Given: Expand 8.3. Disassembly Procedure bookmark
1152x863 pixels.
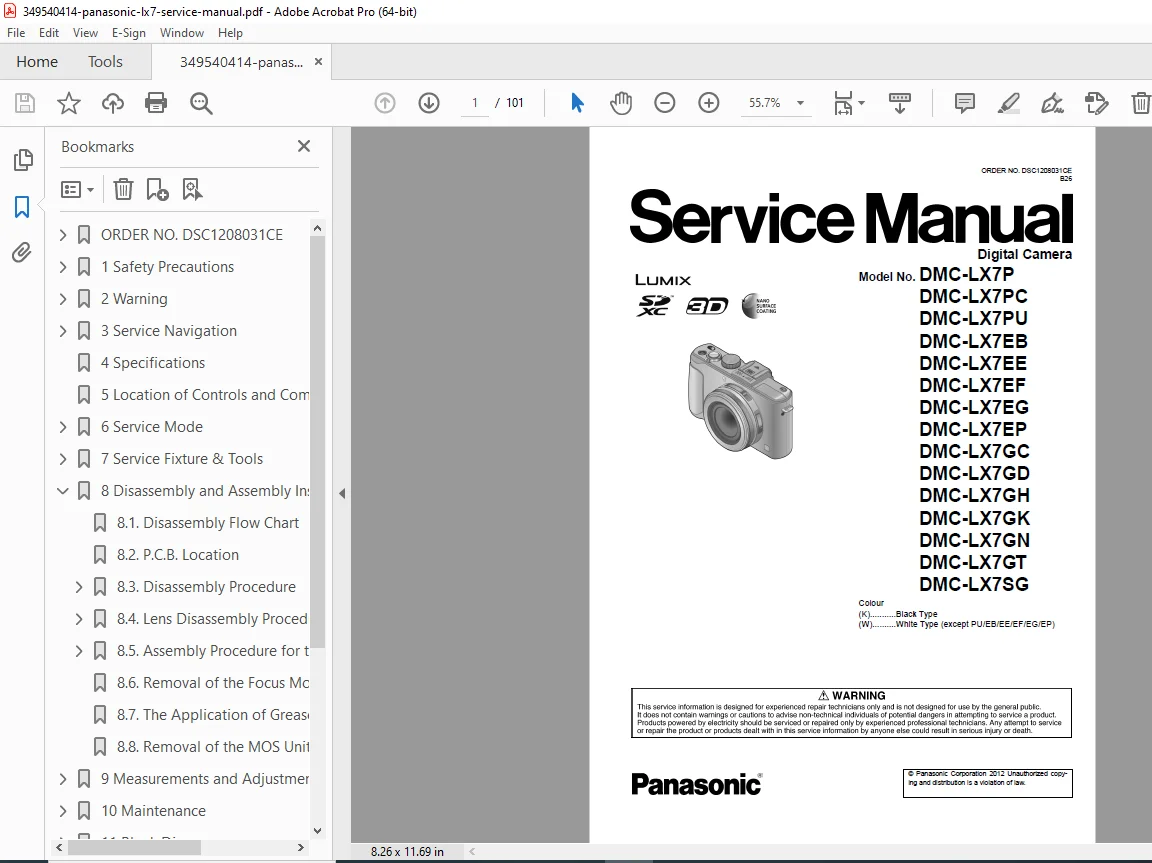Looking at the screenshot, I should point(79,587).
